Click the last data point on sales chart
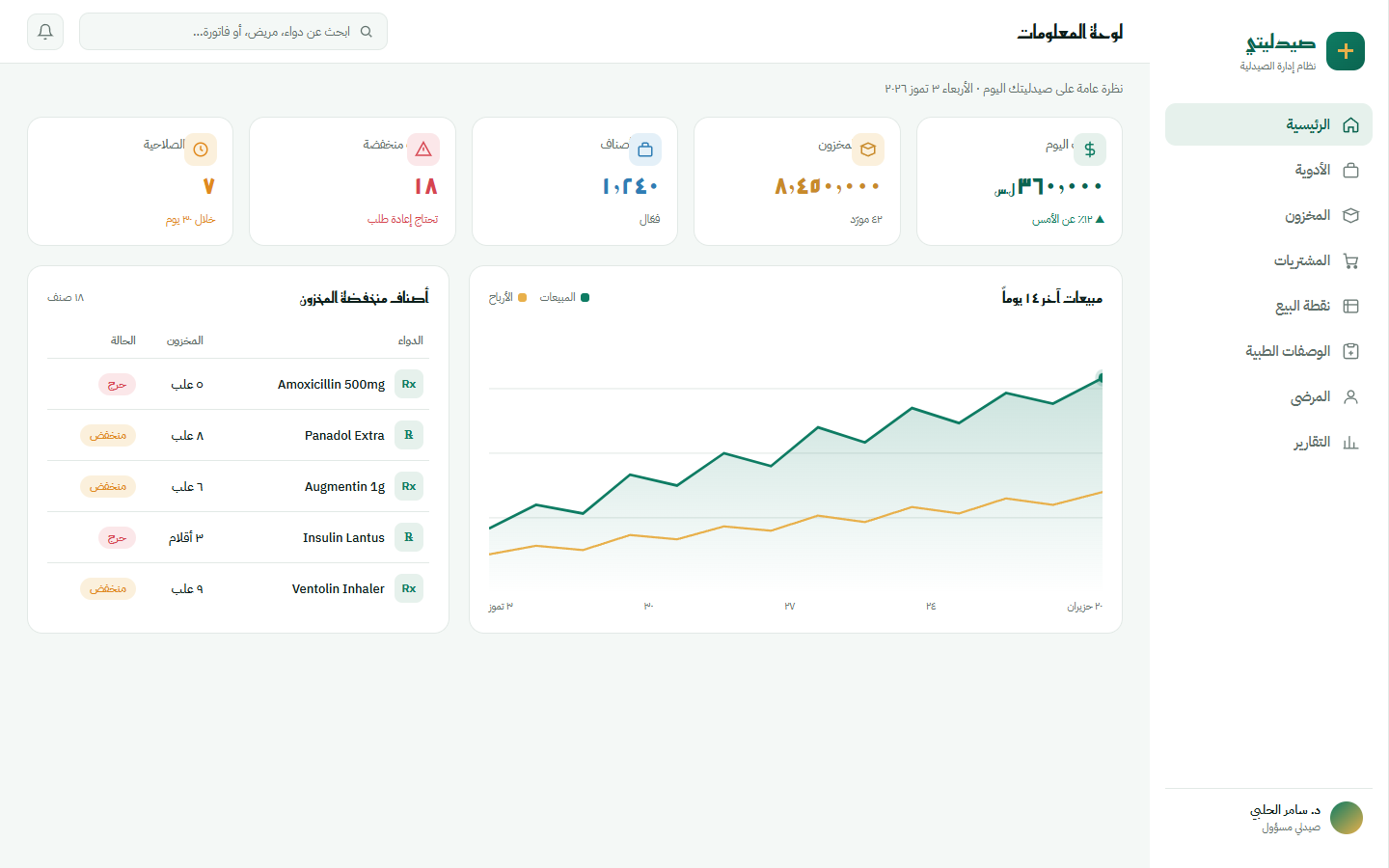Viewport: 1389px width, 868px height. point(1102,377)
